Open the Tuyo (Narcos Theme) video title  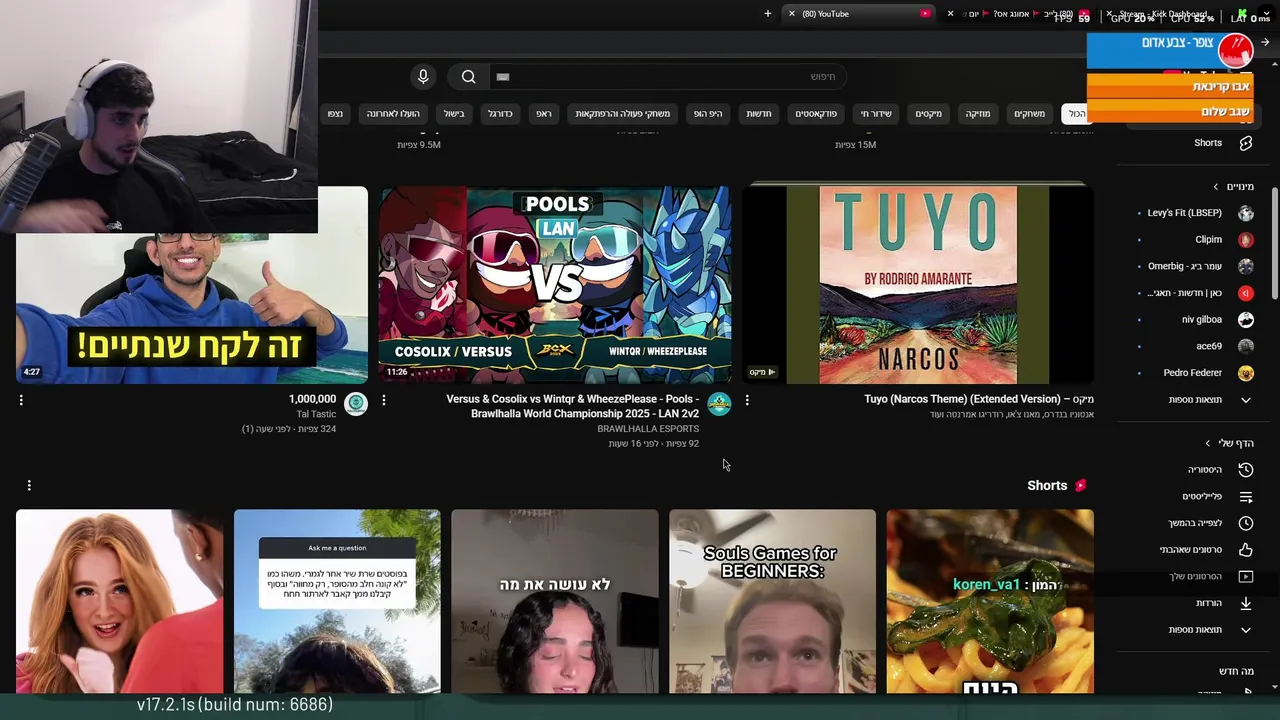tap(979, 399)
